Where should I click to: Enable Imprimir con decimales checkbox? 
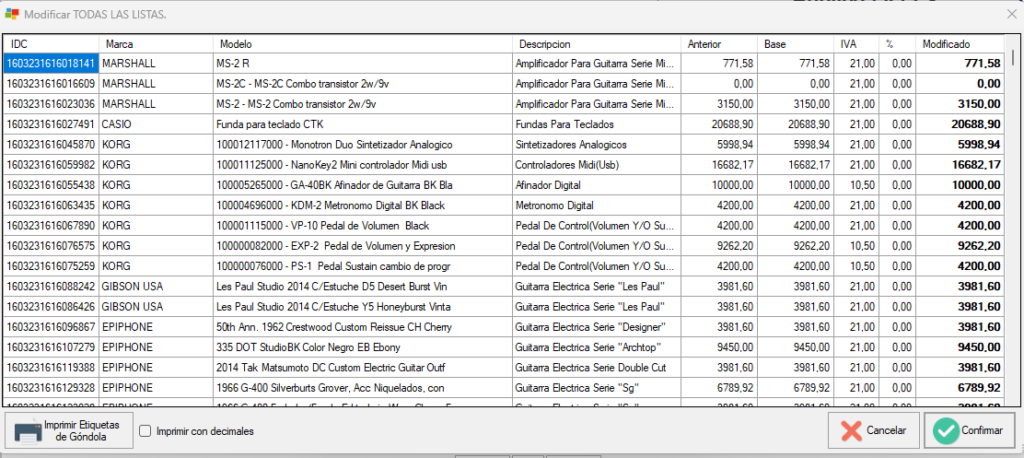pos(146,431)
